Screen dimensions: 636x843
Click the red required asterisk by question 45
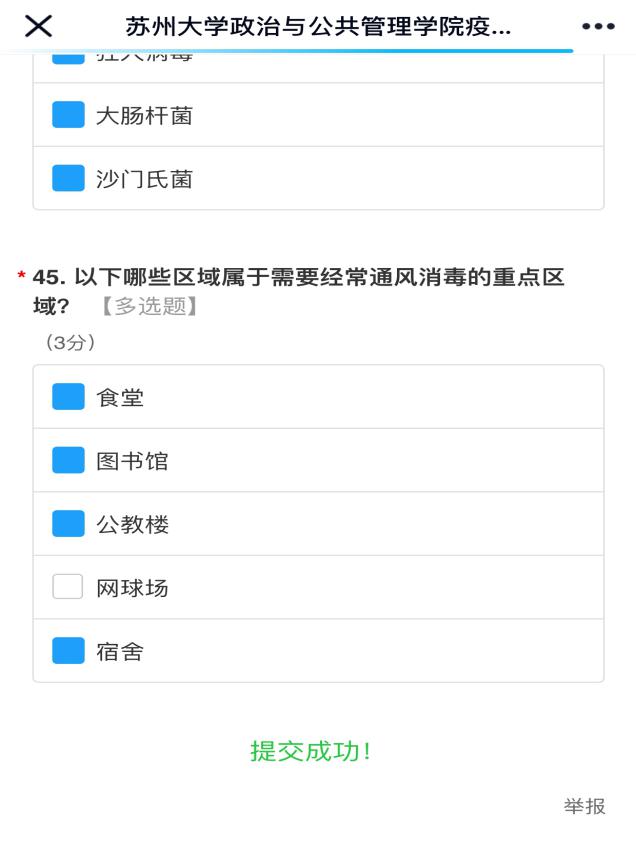click(x=21, y=277)
